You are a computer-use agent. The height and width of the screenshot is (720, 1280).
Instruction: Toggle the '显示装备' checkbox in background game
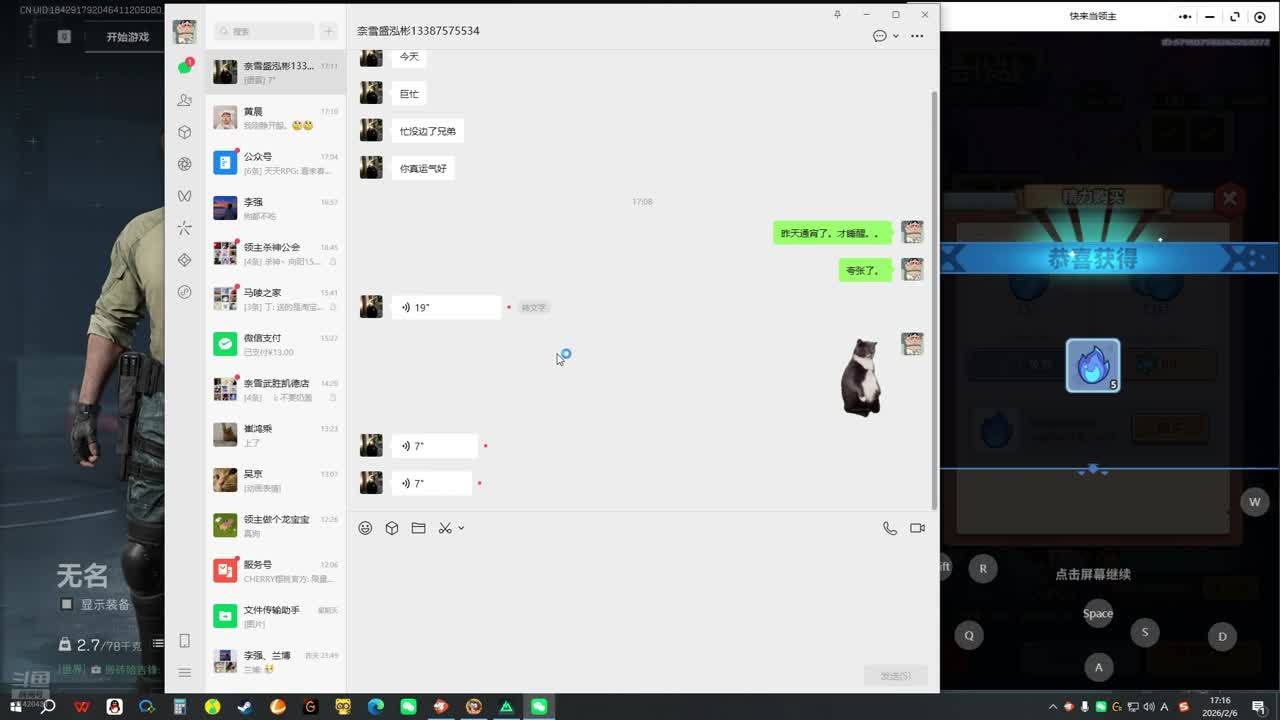point(67,604)
